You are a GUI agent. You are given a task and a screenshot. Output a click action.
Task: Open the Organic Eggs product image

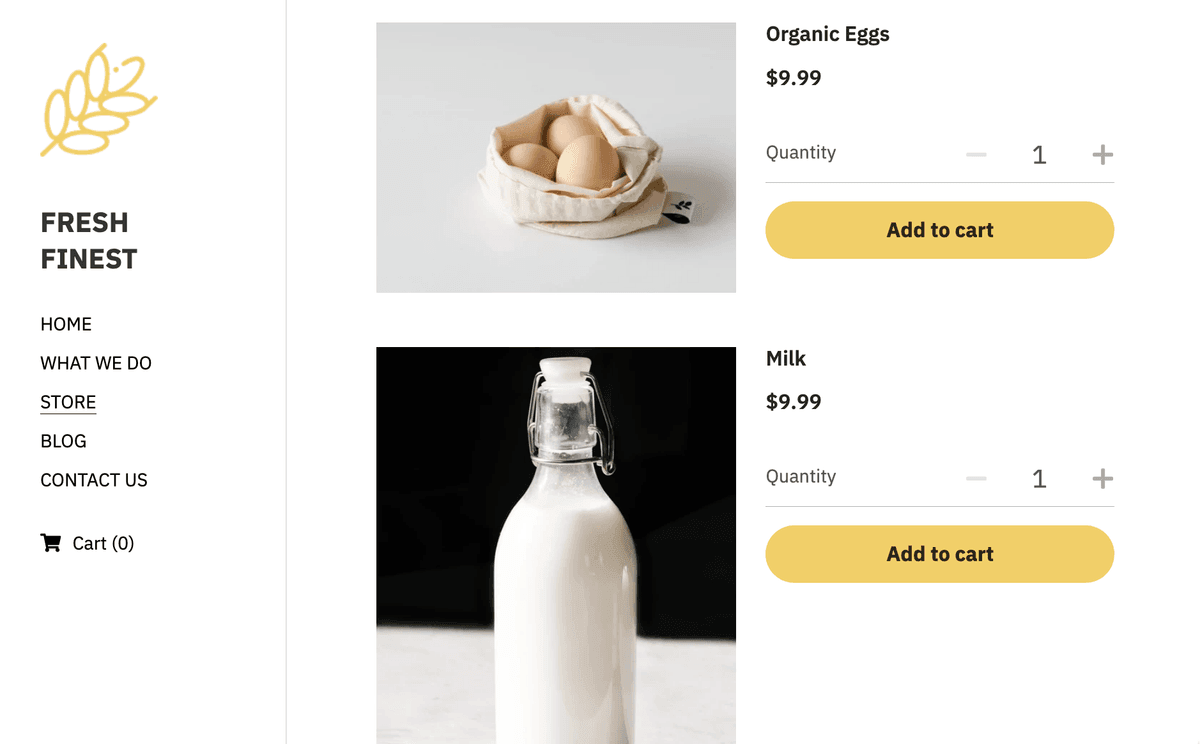pos(555,157)
